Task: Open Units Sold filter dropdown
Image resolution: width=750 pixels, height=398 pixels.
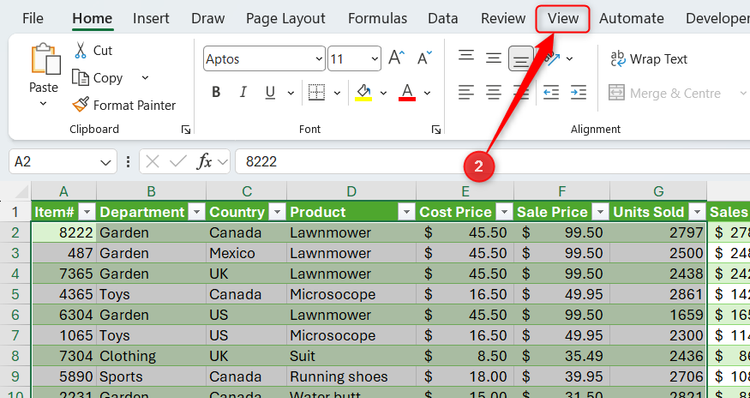Action: 698,212
